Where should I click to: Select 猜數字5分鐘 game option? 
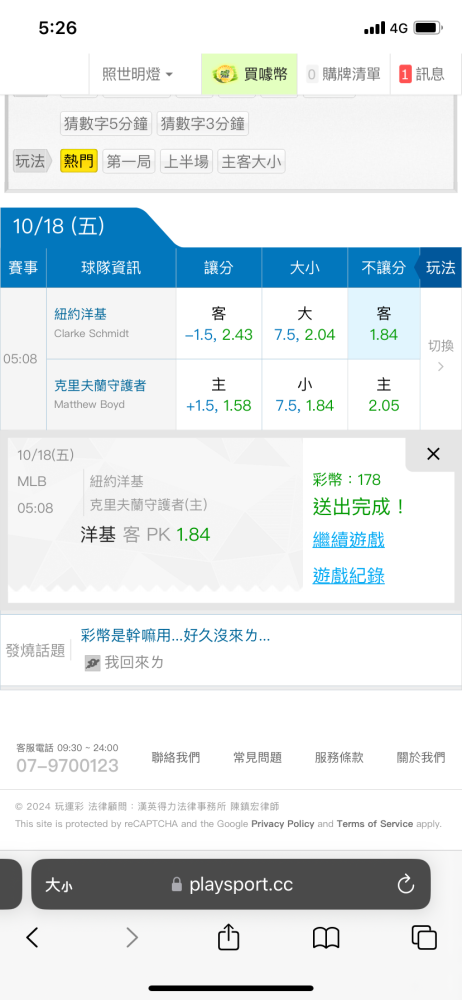click(107, 124)
